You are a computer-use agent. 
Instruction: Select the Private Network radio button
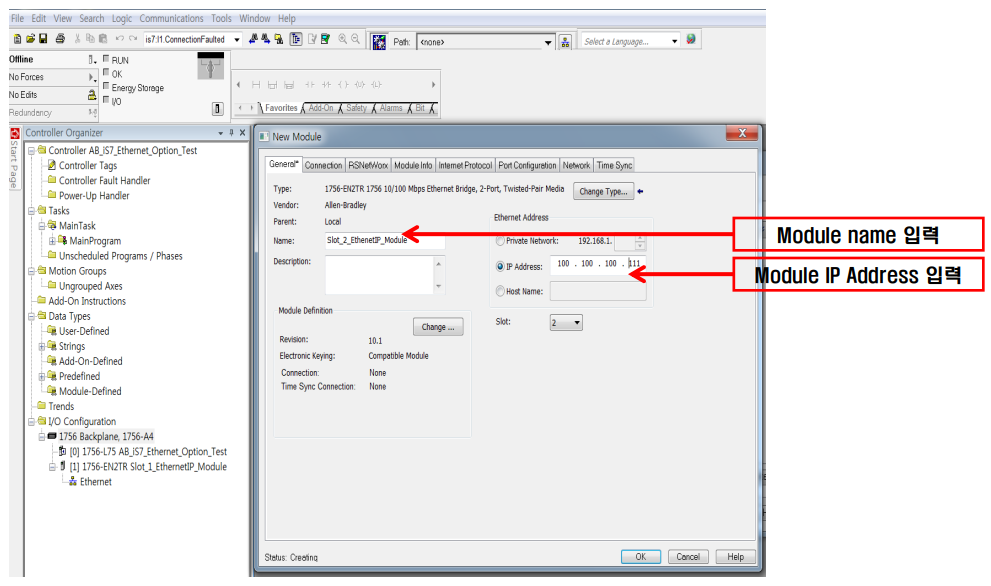(x=498, y=238)
